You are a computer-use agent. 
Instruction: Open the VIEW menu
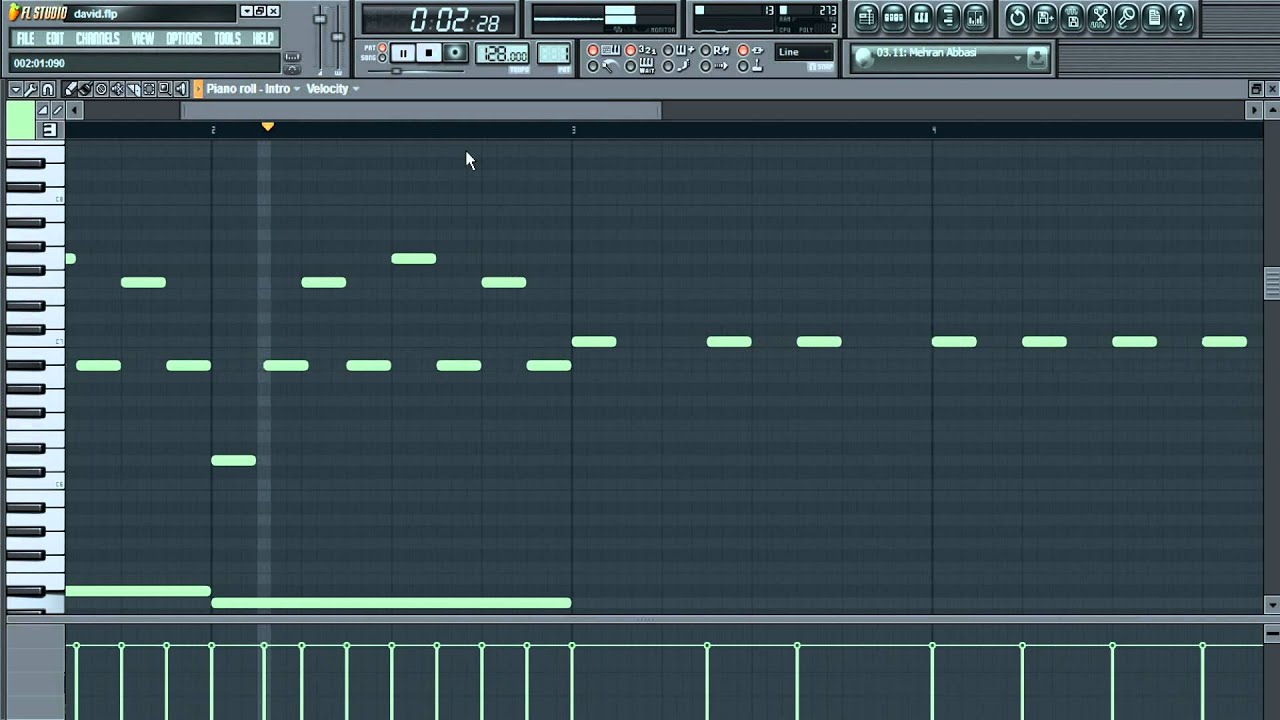tap(143, 39)
